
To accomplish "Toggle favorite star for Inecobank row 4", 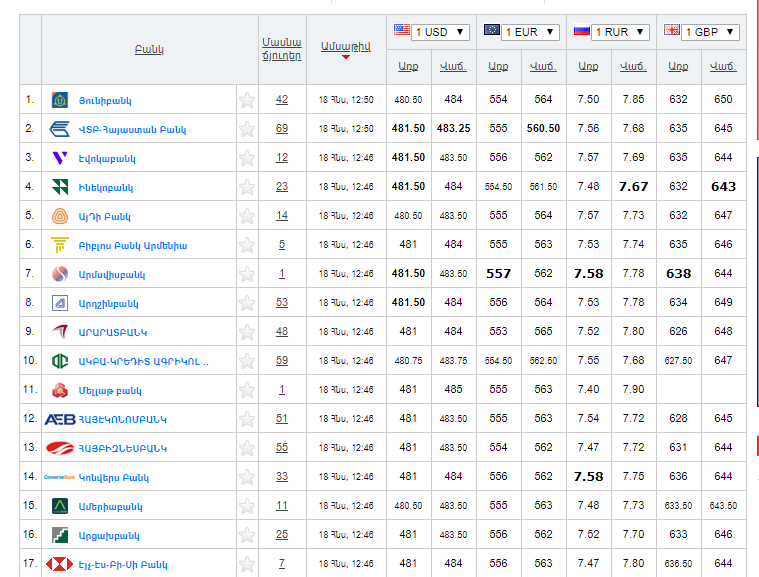I will point(247,187).
